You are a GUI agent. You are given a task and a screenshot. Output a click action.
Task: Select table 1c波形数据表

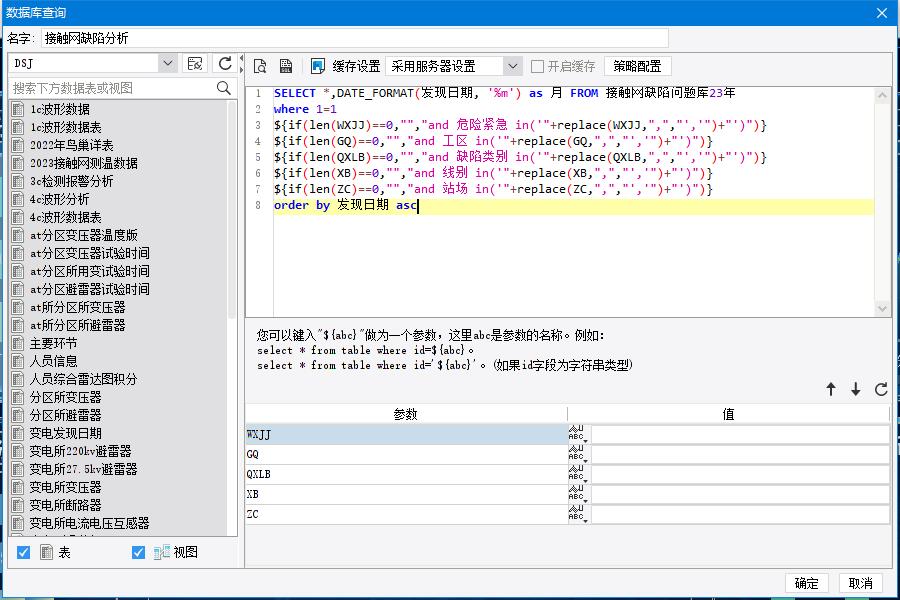click(66, 127)
